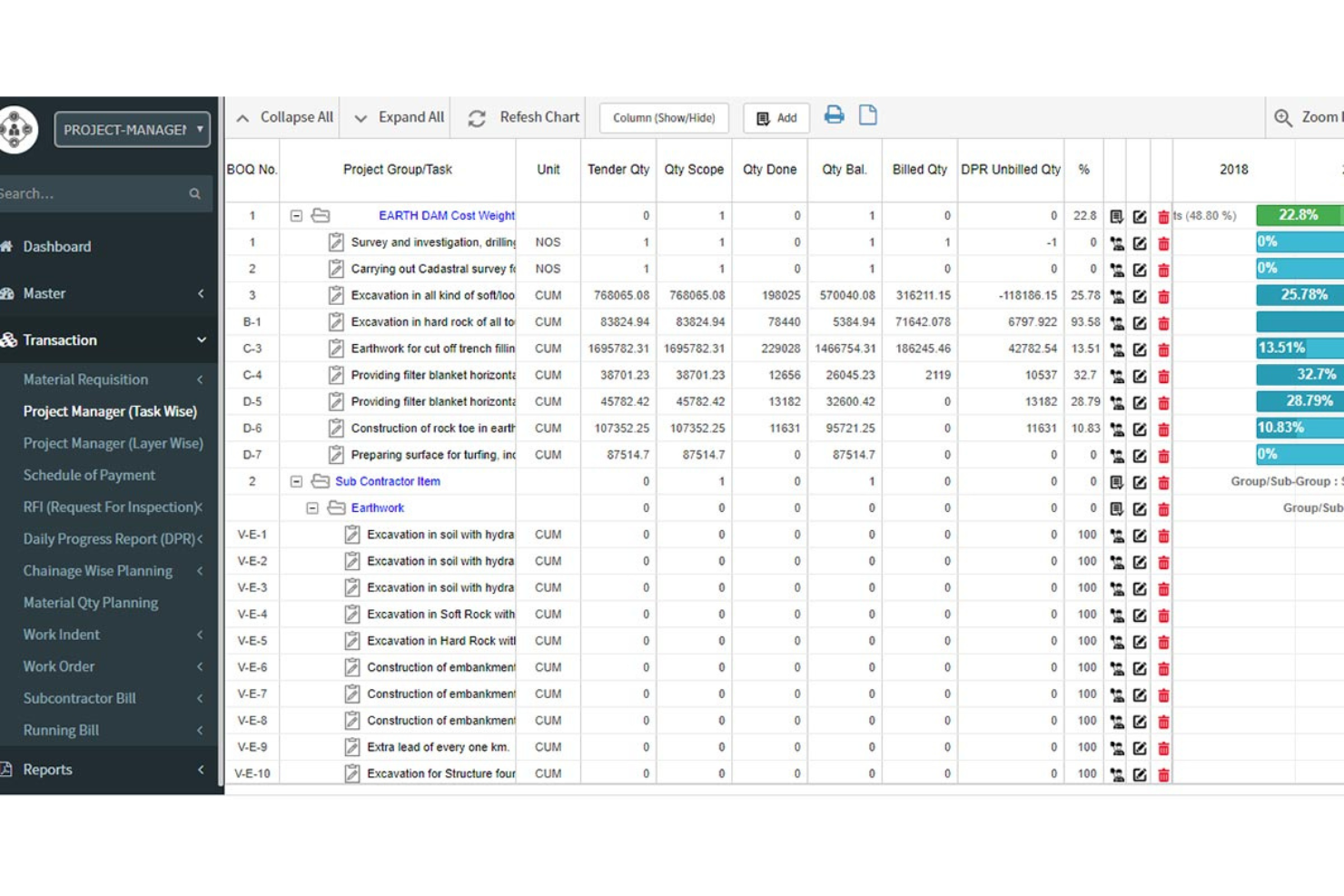Click Collapse All button
The height and width of the screenshot is (896, 1344).
point(284,117)
